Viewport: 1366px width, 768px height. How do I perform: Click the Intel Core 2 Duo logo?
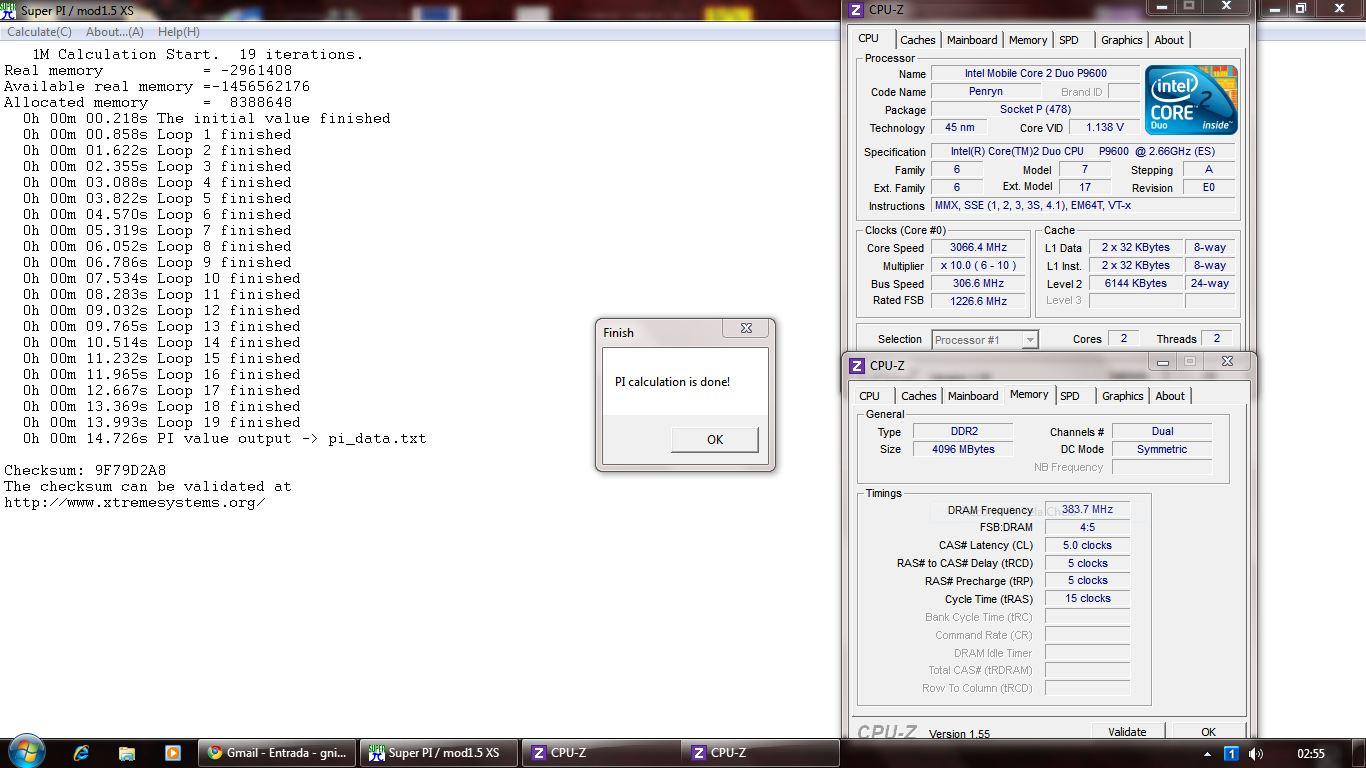(x=1191, y=100)
